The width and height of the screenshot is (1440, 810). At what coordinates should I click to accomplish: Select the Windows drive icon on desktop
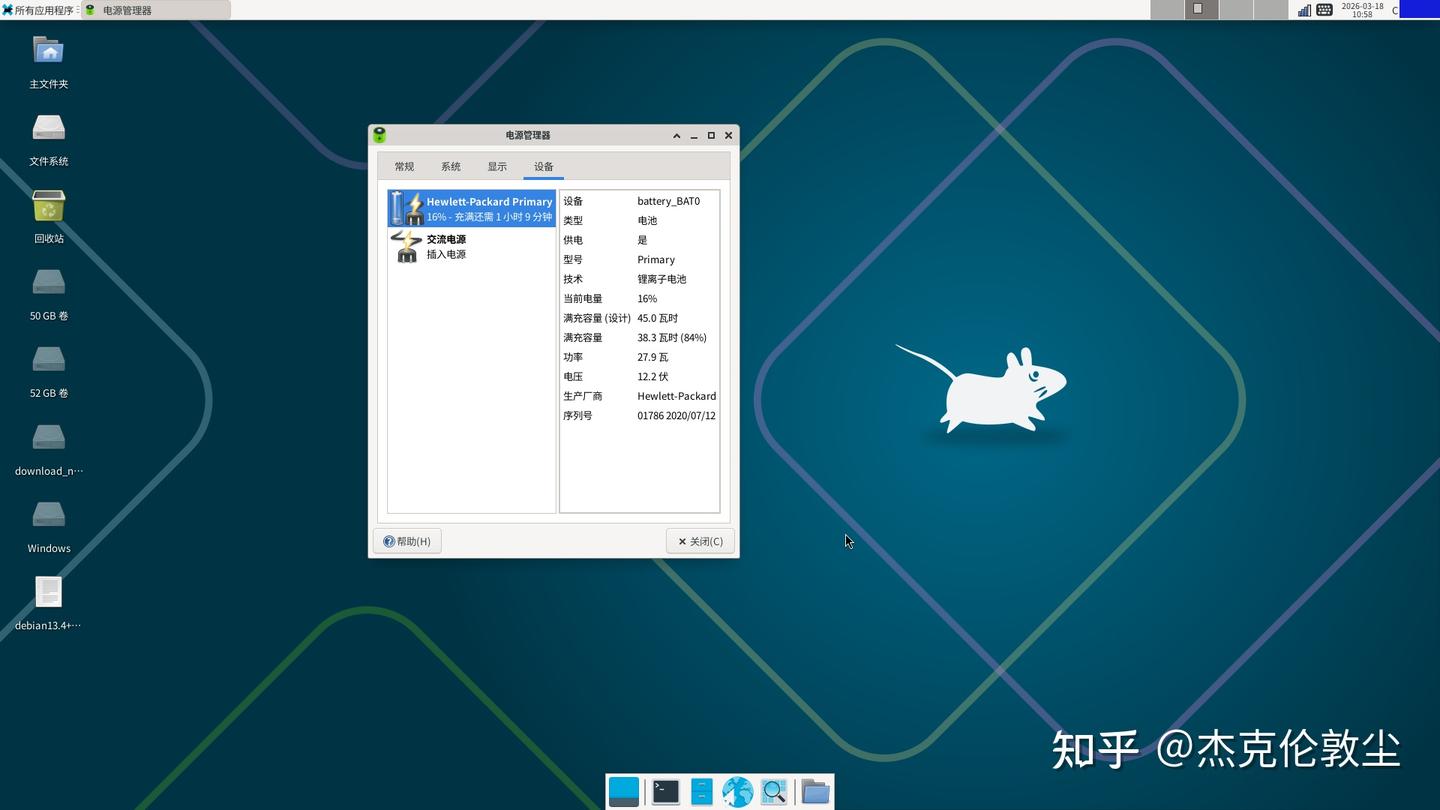[x=48, y=515]
